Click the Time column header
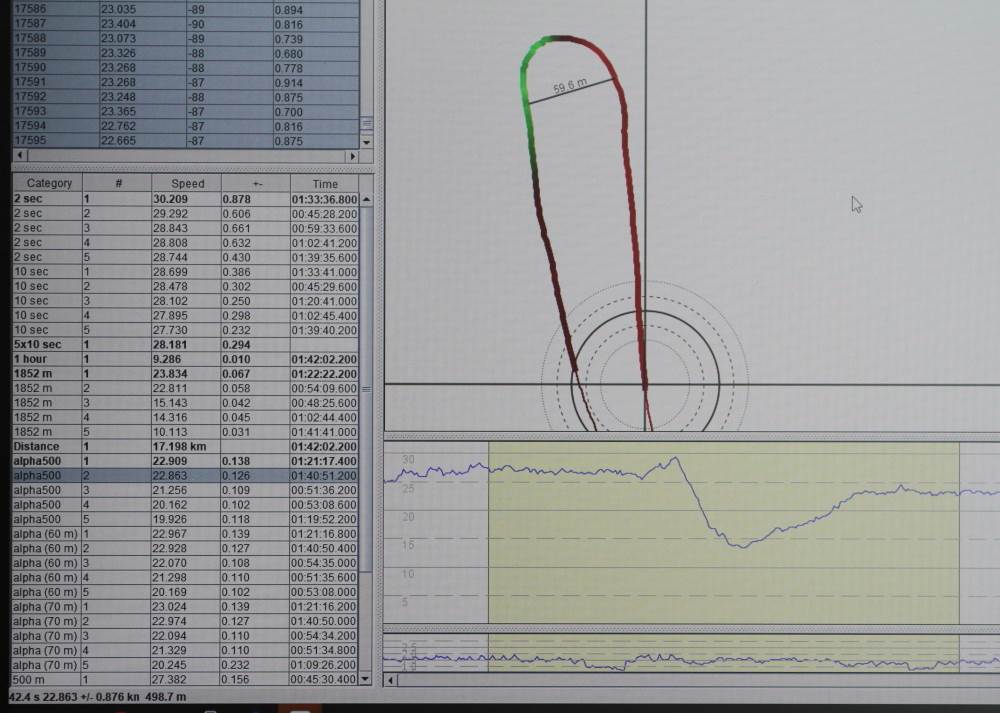The width and height of the screenshot is (1000, 713). point(325,184)
